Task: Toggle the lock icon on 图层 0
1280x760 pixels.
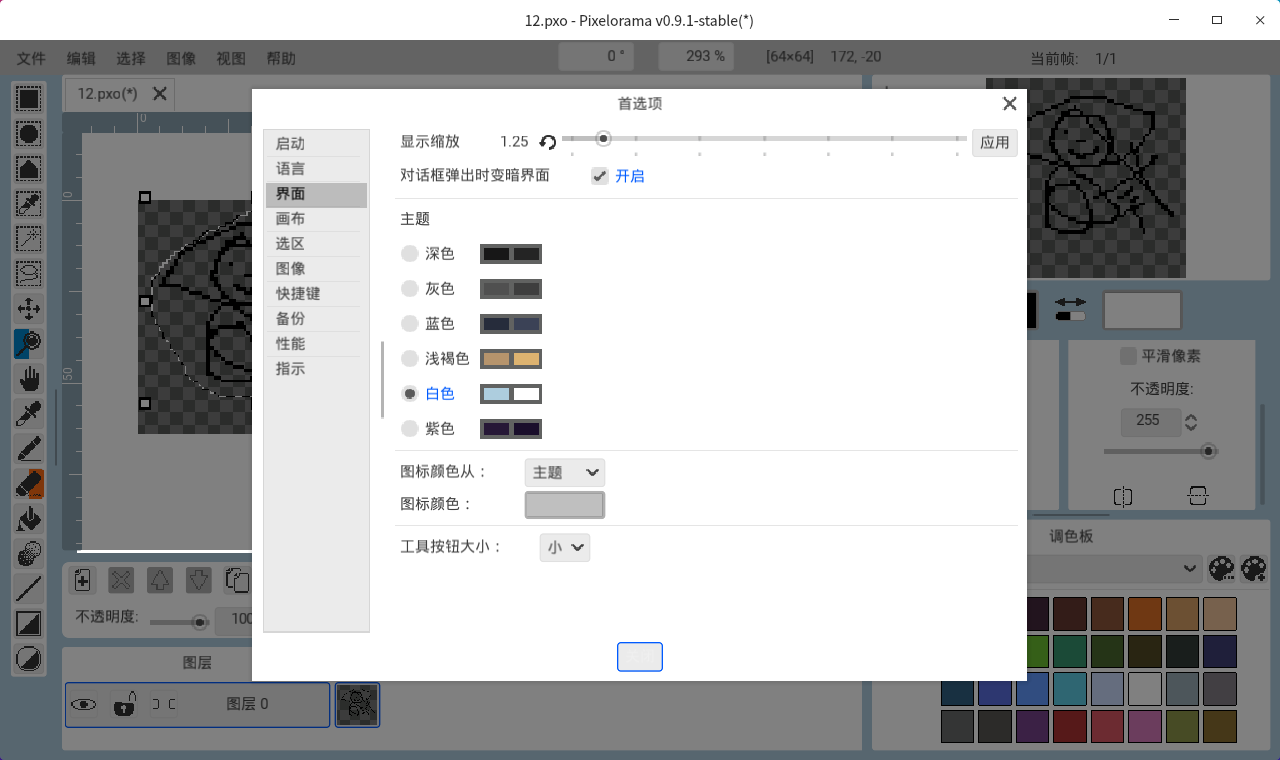Action: 123,704
